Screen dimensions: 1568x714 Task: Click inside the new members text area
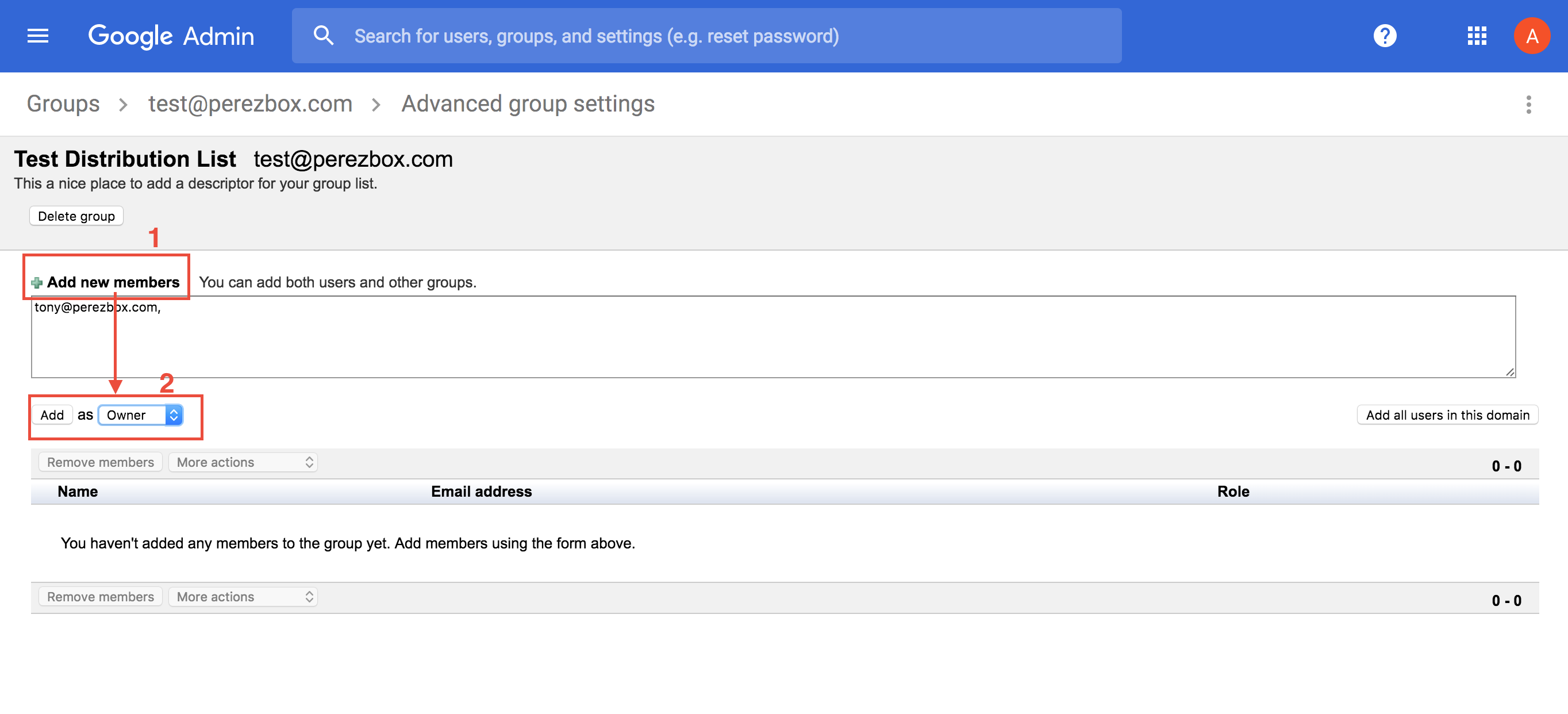tap(773, 341)
